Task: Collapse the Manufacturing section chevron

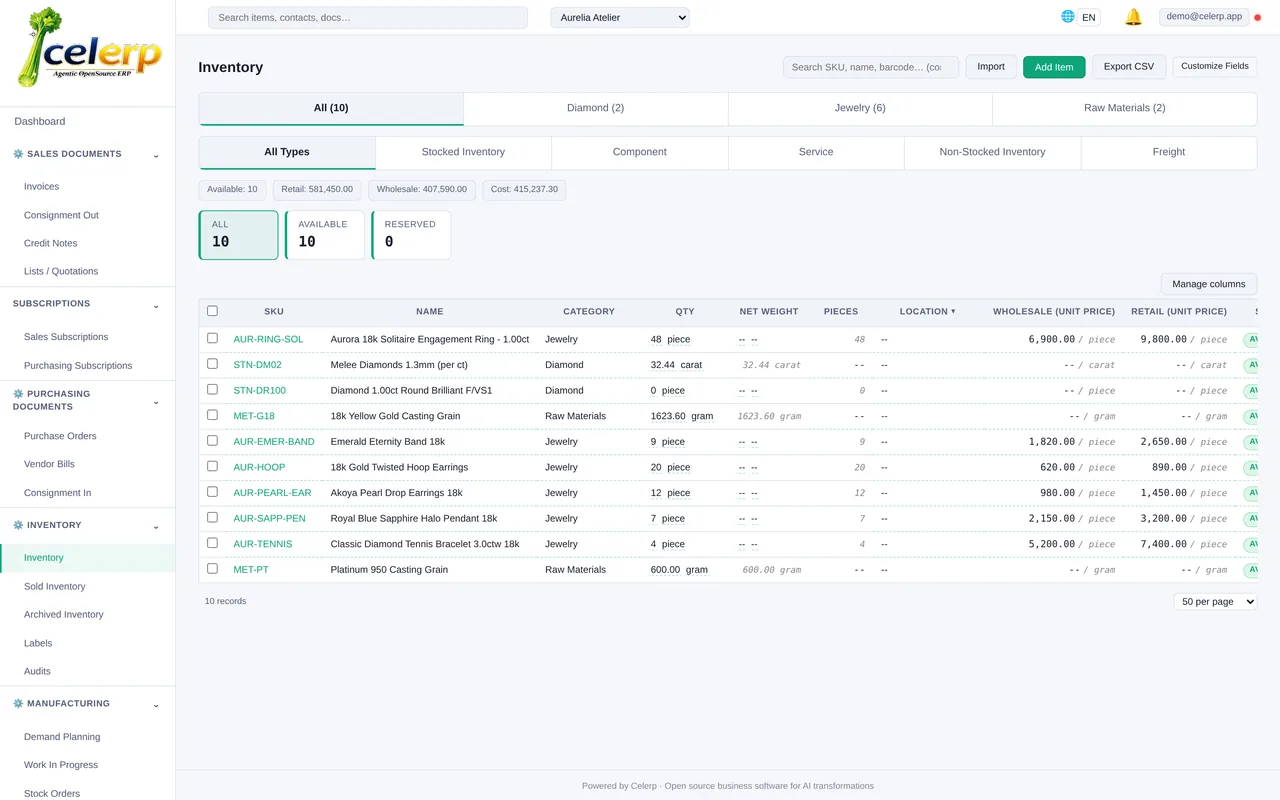Action: point(156,705)
